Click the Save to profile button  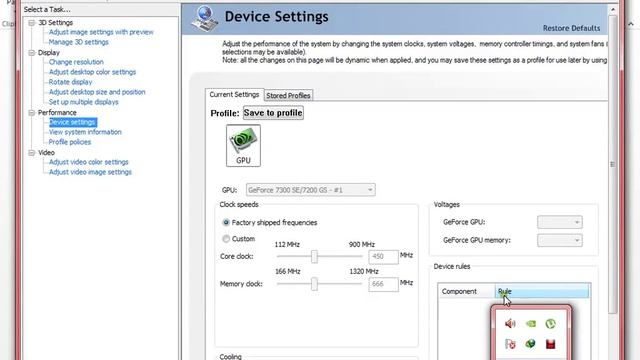273,113
